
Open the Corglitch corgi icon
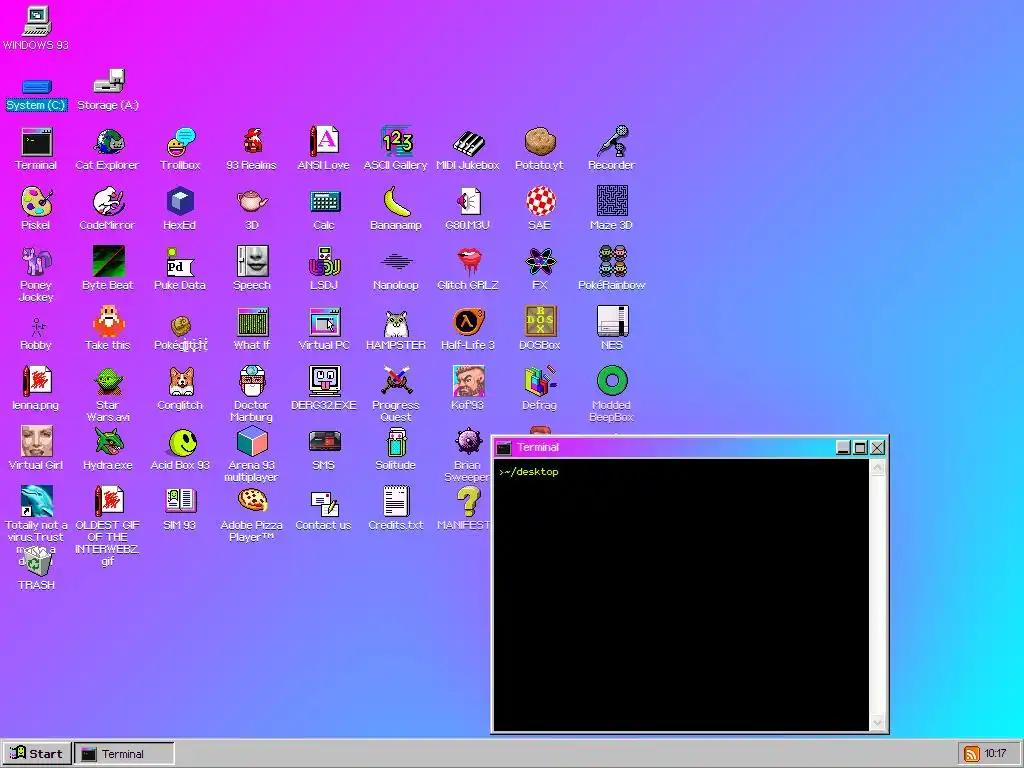click(x=180, y=382)
